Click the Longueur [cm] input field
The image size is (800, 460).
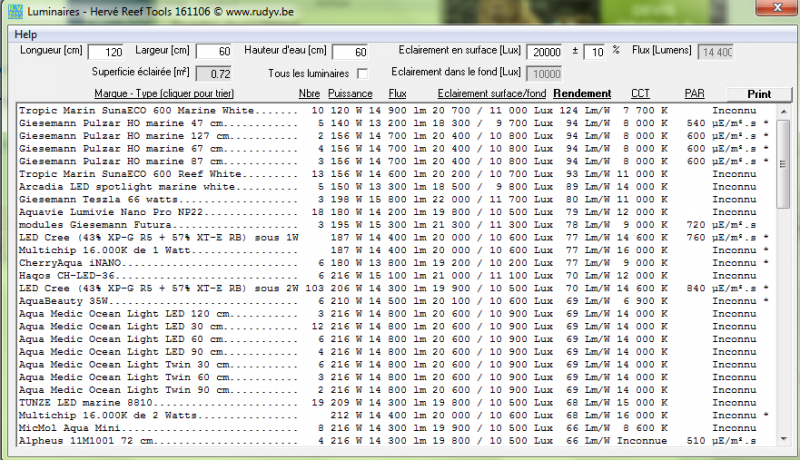tap(106, 52)
